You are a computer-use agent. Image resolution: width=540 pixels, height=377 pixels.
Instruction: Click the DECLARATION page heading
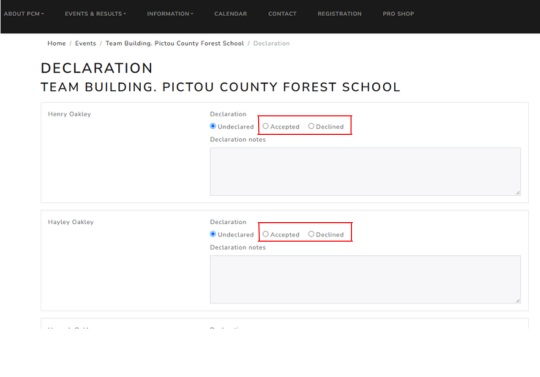click(x=96, y=68)
